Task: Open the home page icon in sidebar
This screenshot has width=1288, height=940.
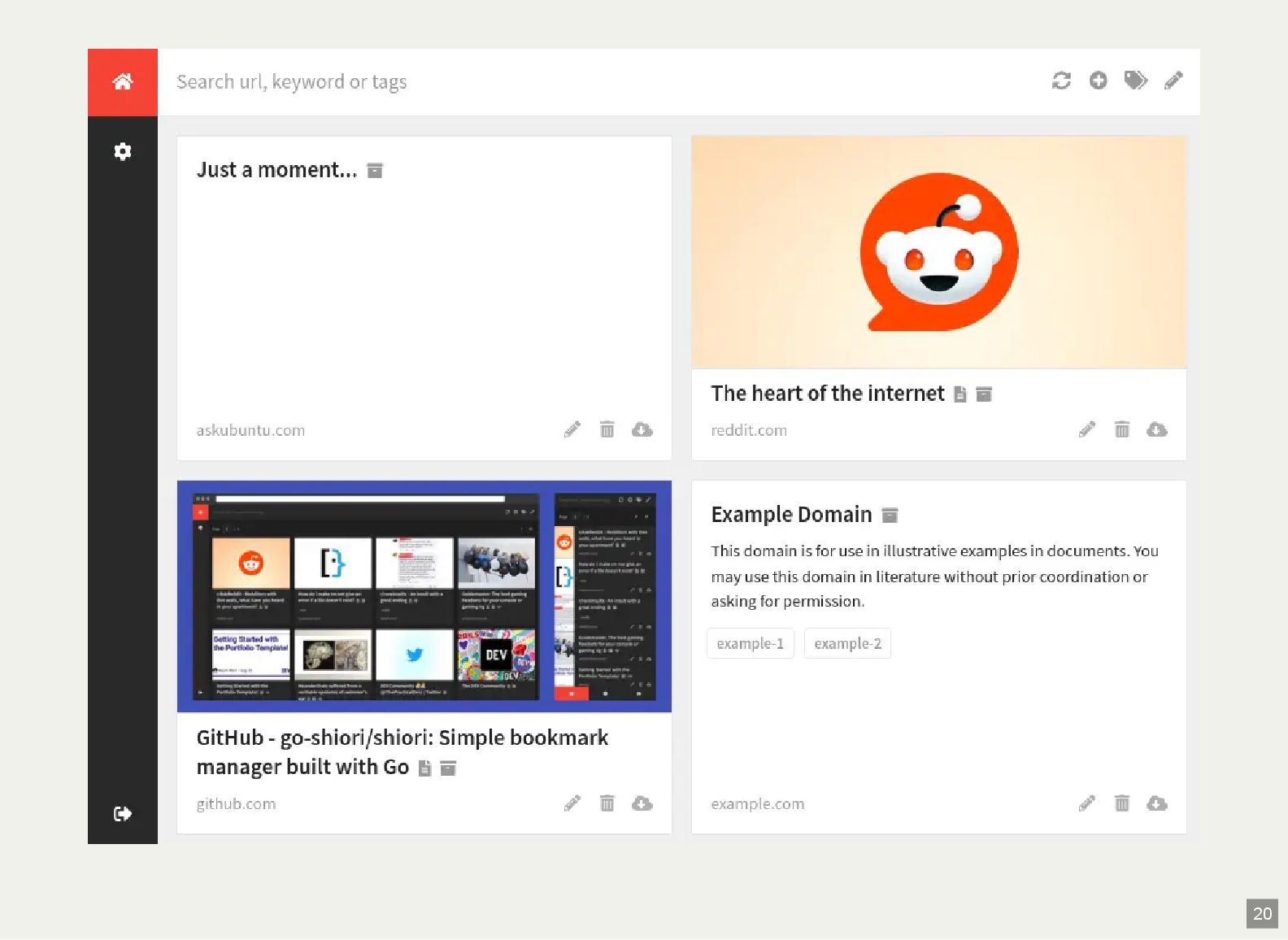Action: pos(123,81)
